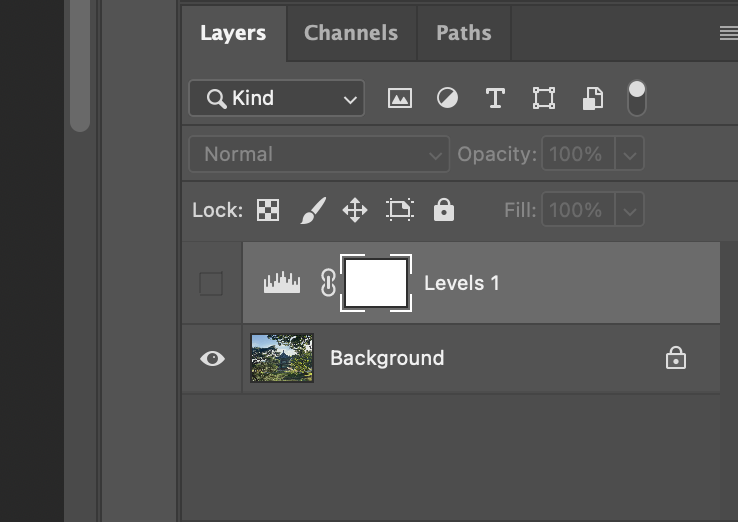Filter layers by pixel image kind
Screen dimensions: 738x522
[x=400, y=98]
